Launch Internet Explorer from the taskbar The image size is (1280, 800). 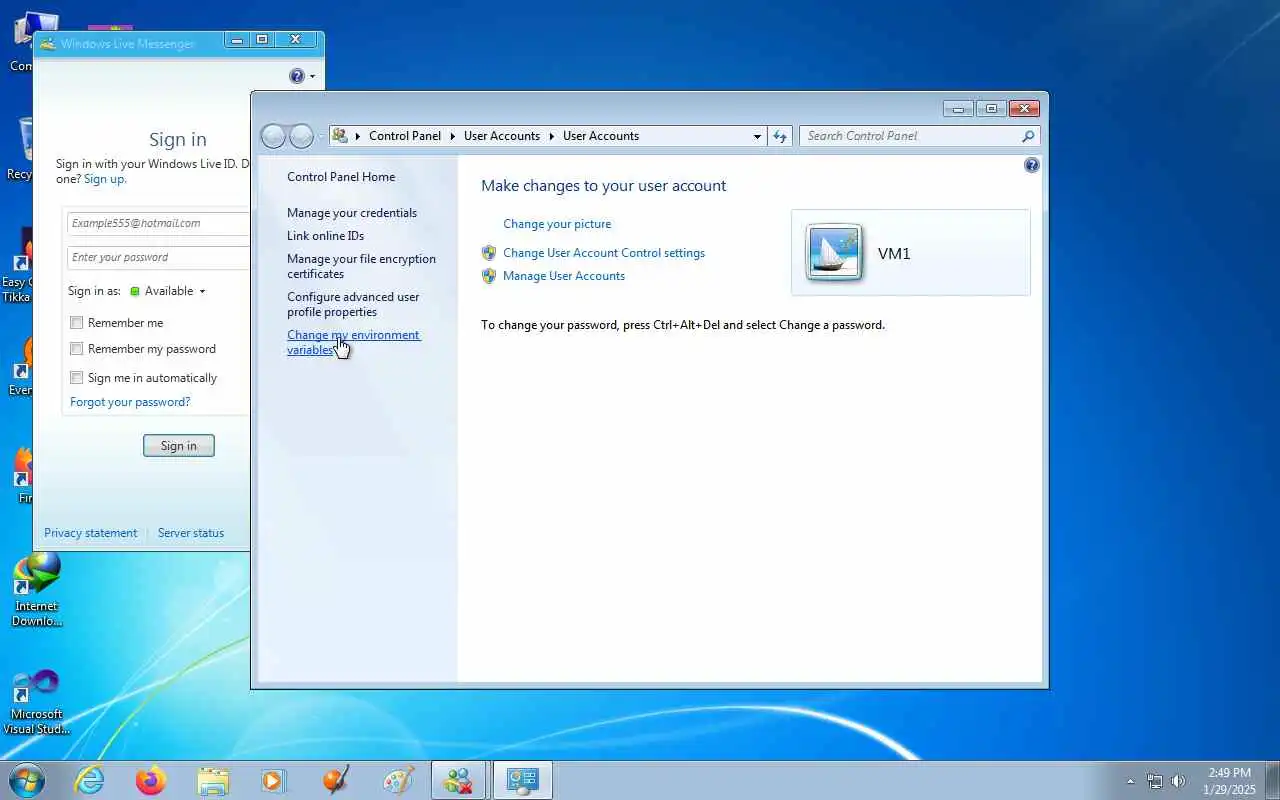[90, 780]
